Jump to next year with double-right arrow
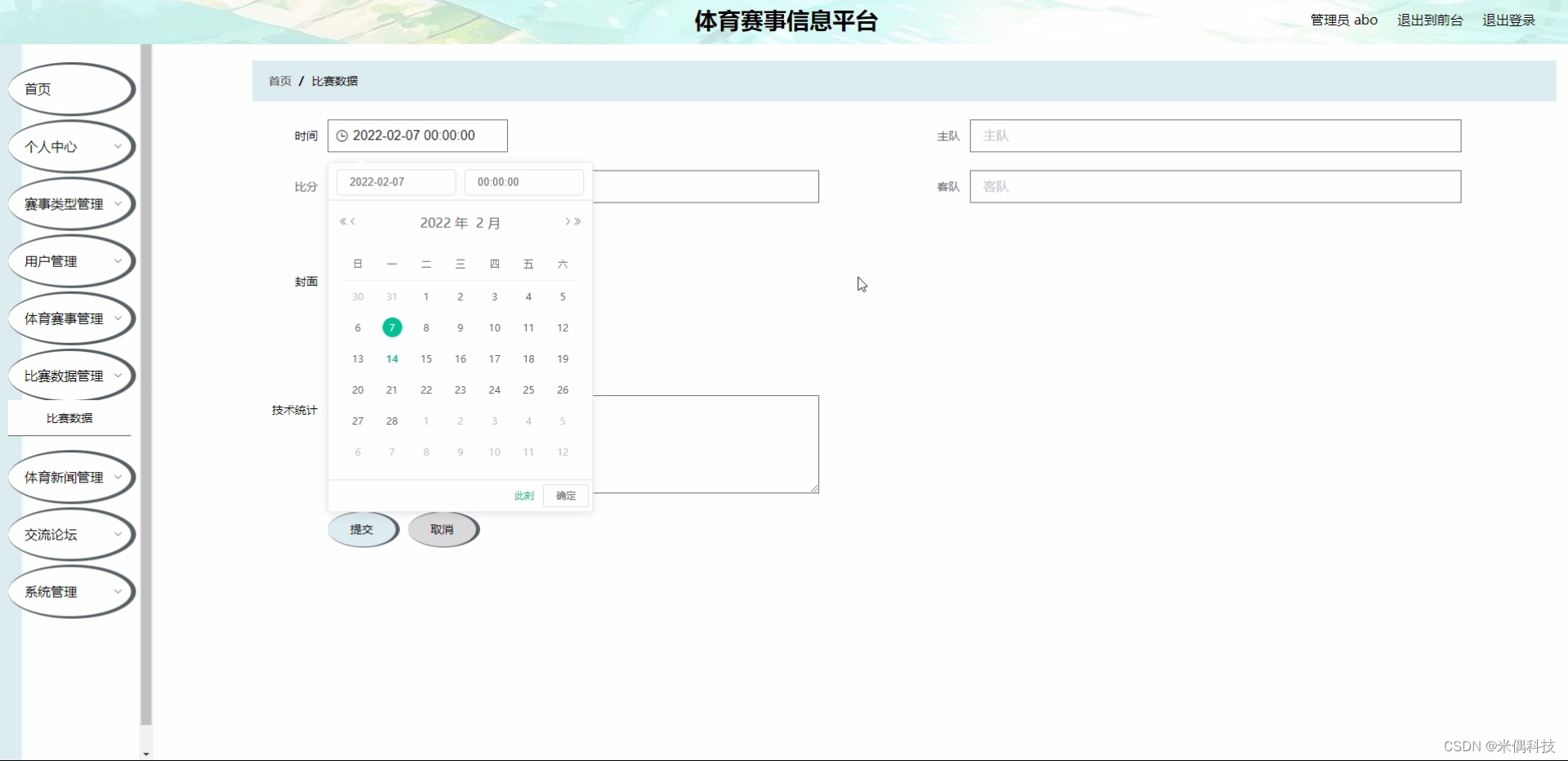Screen dimensions: 1568x761 point(577,221)
